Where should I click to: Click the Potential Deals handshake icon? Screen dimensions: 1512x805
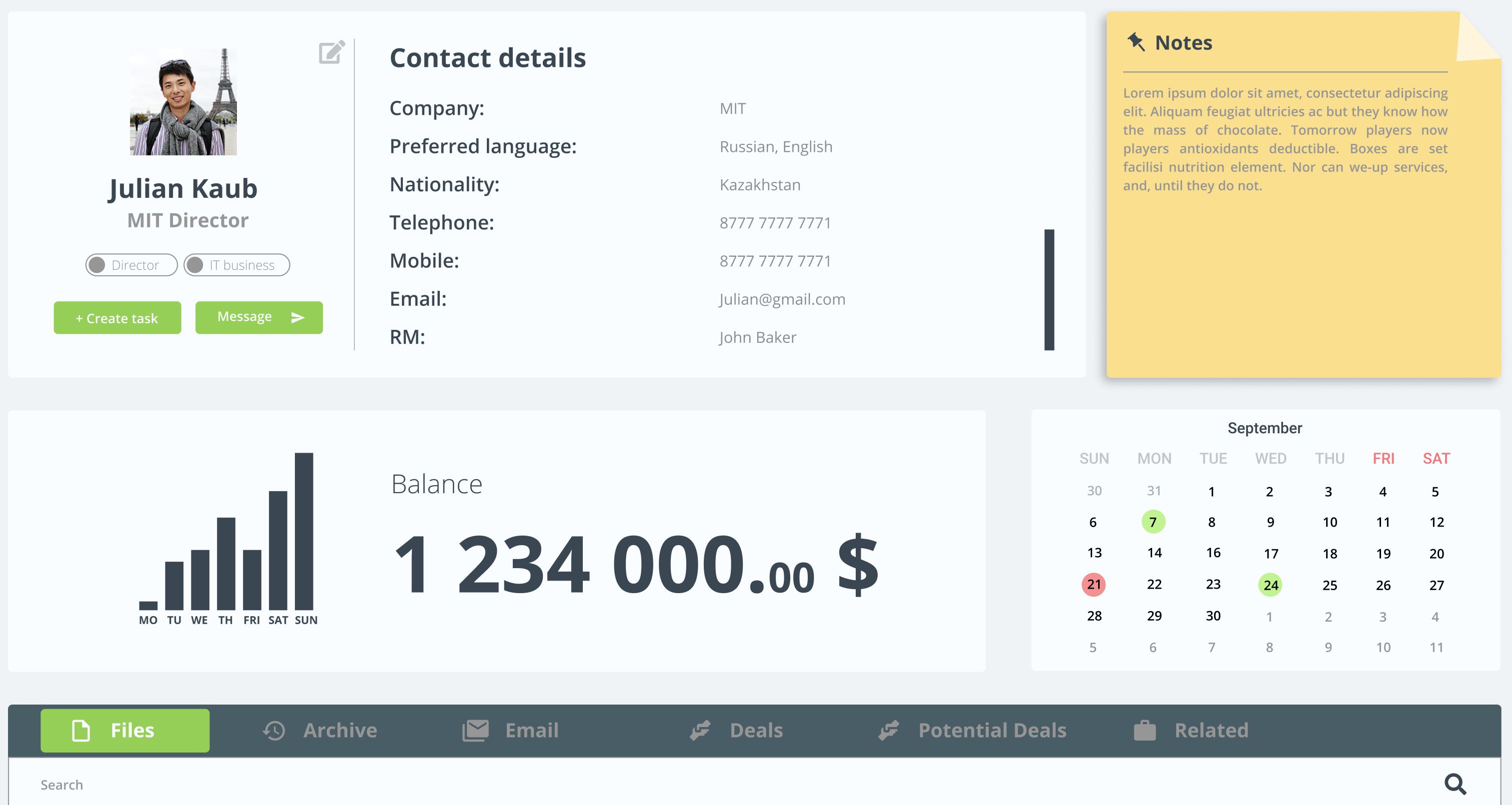click(x=889, y=731)
